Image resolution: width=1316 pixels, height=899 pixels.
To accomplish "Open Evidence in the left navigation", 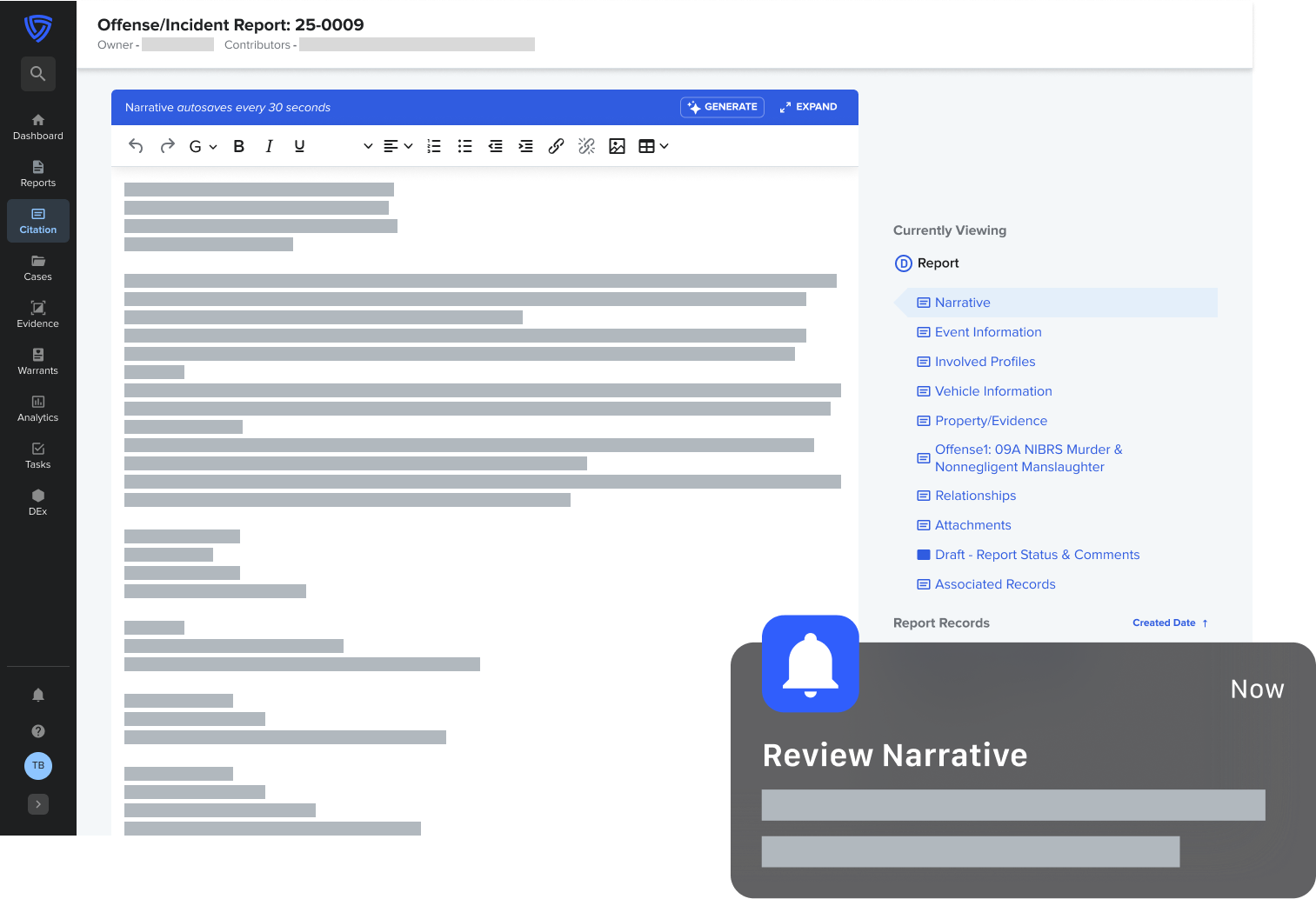I will pos(37,314).
